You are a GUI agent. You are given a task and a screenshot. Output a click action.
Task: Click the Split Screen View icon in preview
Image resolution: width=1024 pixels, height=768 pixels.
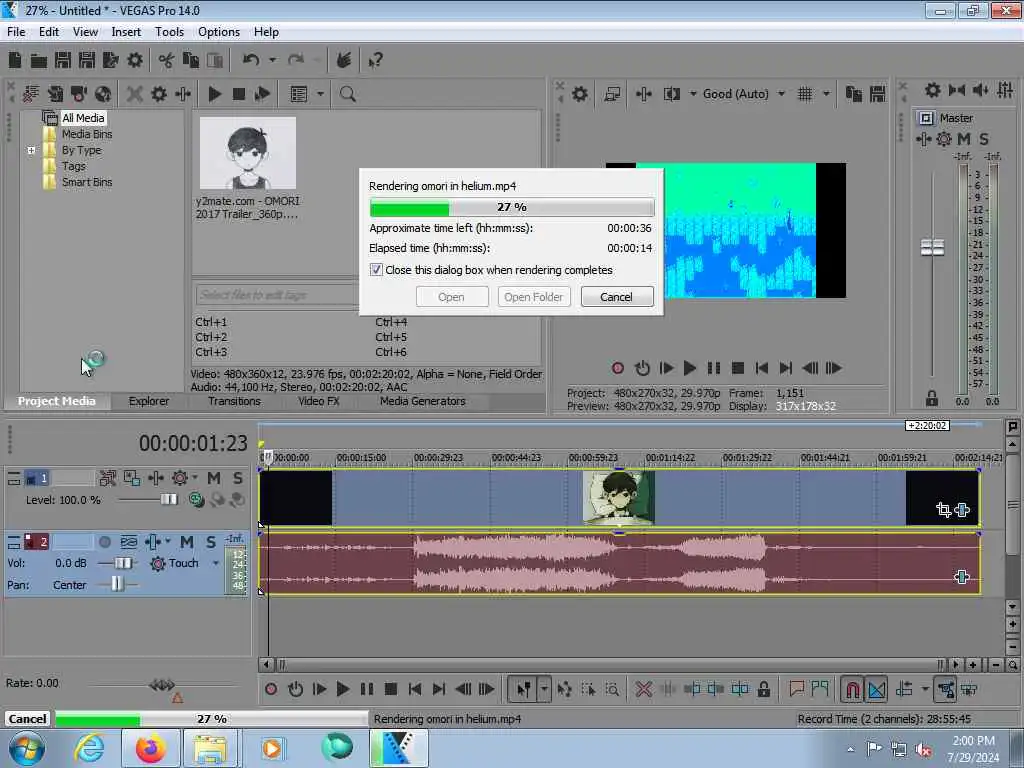[x=672, y=94]
